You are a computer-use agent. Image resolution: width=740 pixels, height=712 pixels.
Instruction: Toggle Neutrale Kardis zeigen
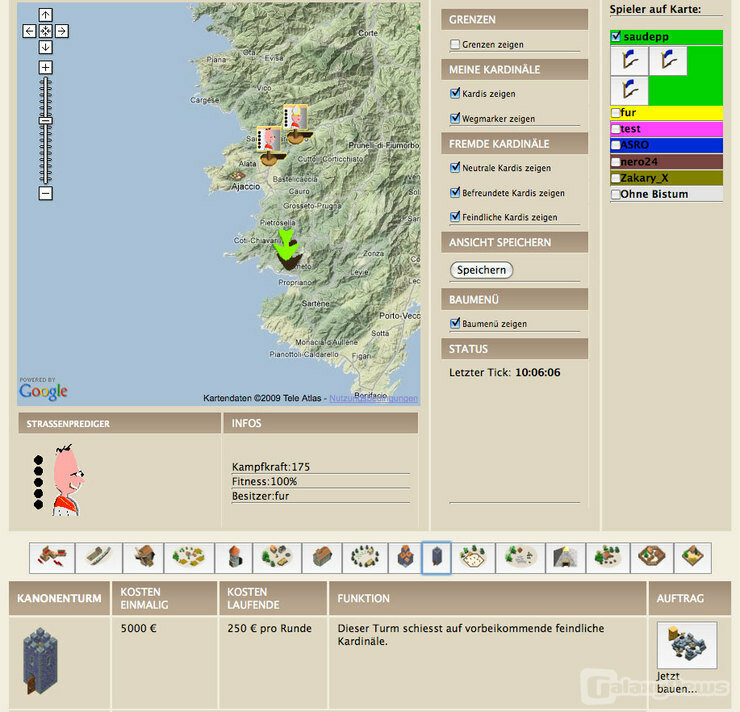point(455,168)
